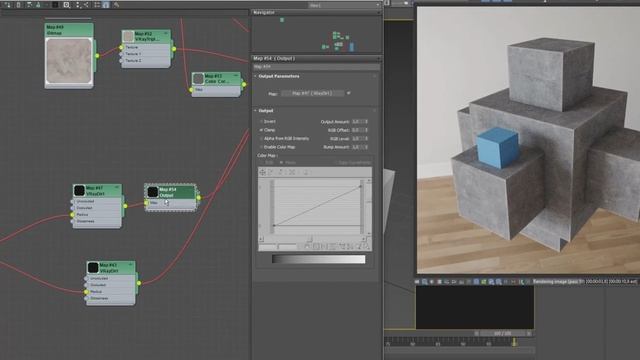Click the Texture 1 socket on Map #52
Viewport: 640px width, 360px height.
click(121, 54)
